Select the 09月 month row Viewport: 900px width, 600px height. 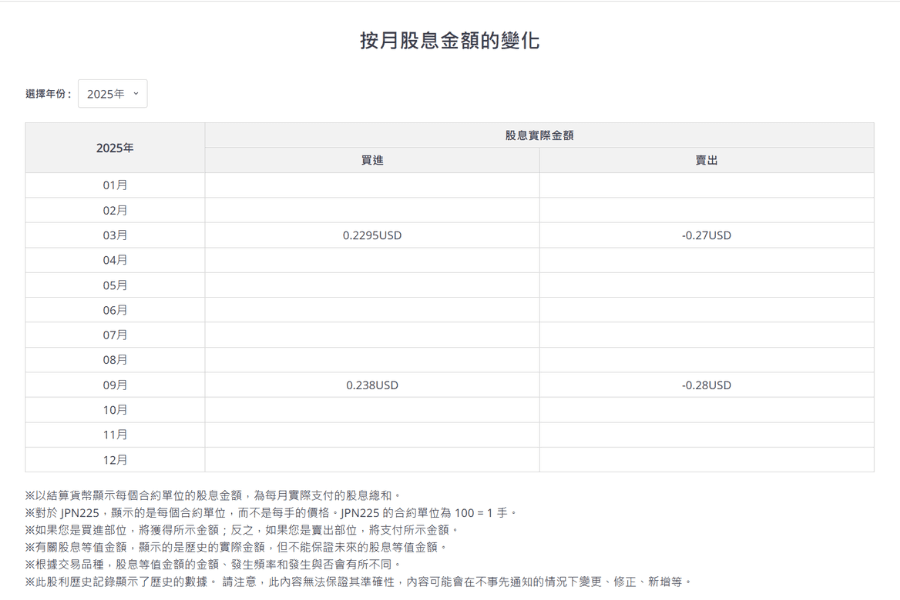(113, 385)
